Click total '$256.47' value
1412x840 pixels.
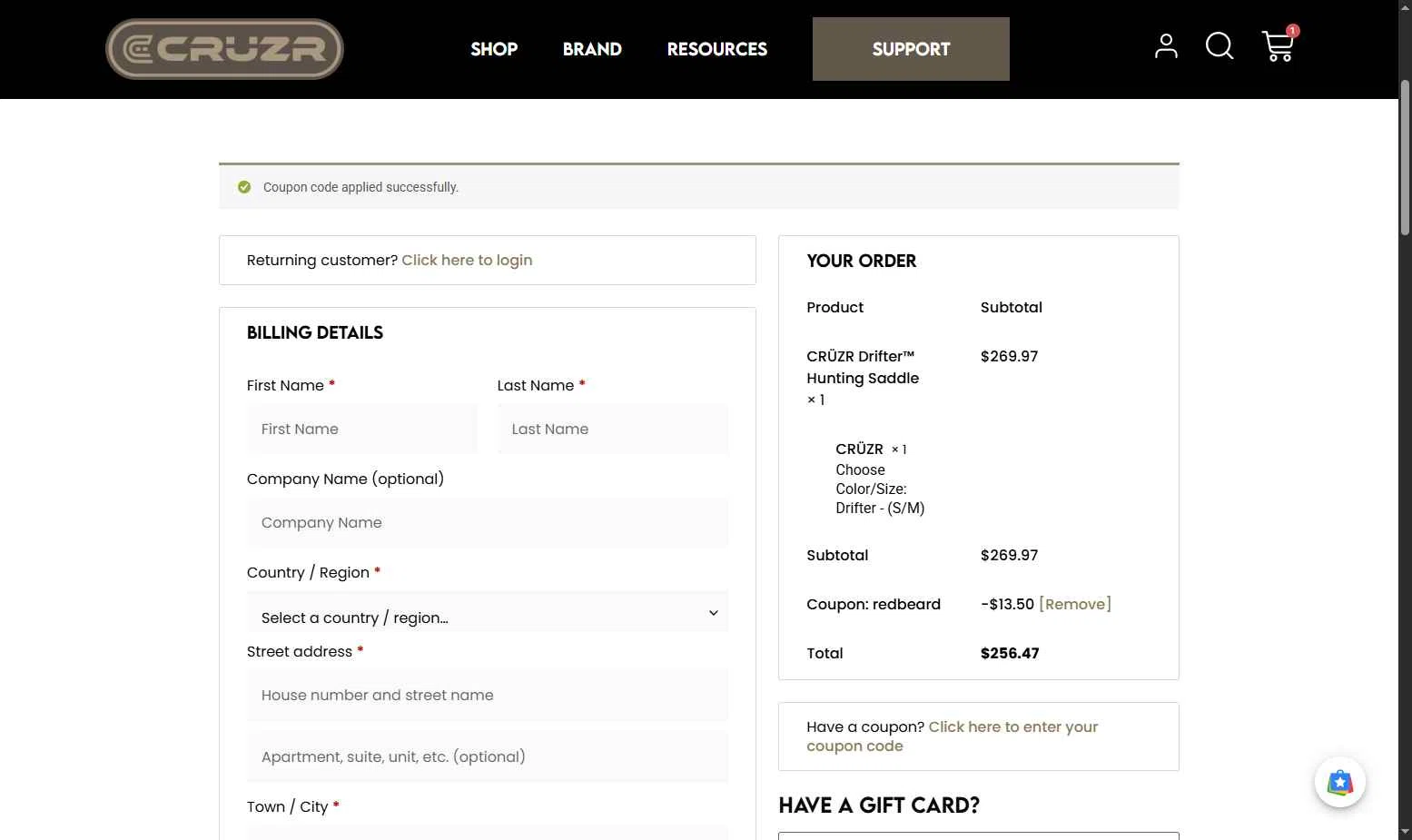(1010, 653)
